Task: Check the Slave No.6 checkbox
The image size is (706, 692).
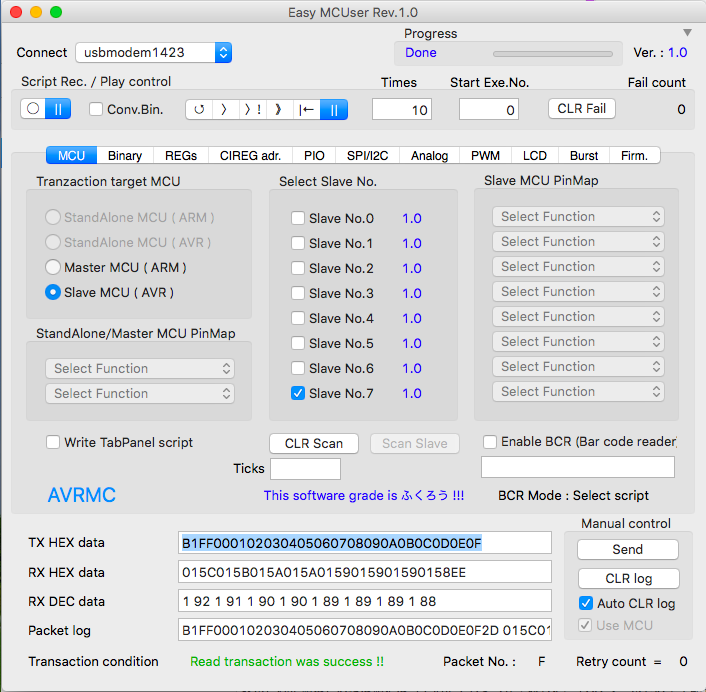Action: pos(298,368)
